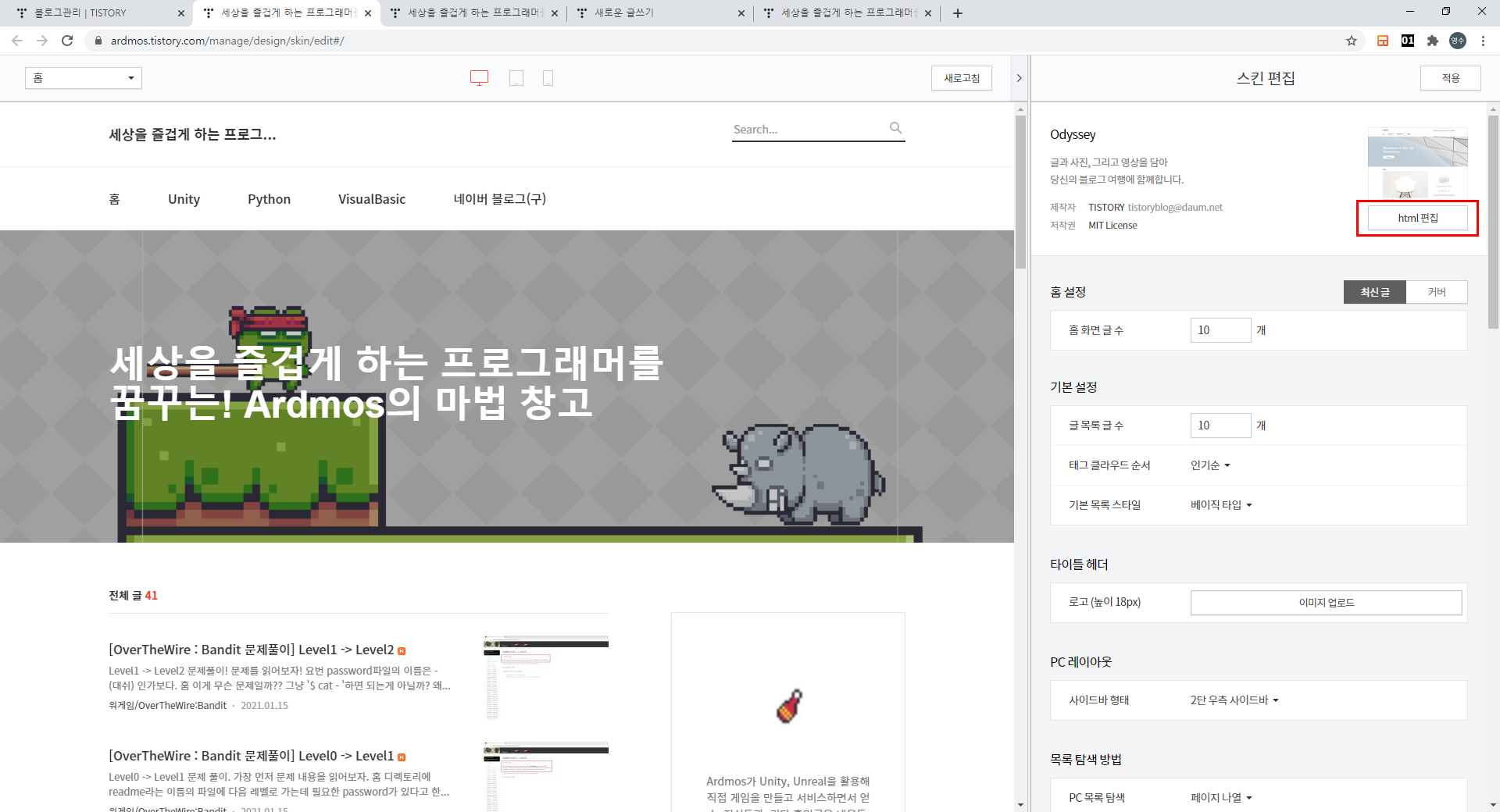
Task: Click the Chrome profile avatar
Action: [1458, 41]
